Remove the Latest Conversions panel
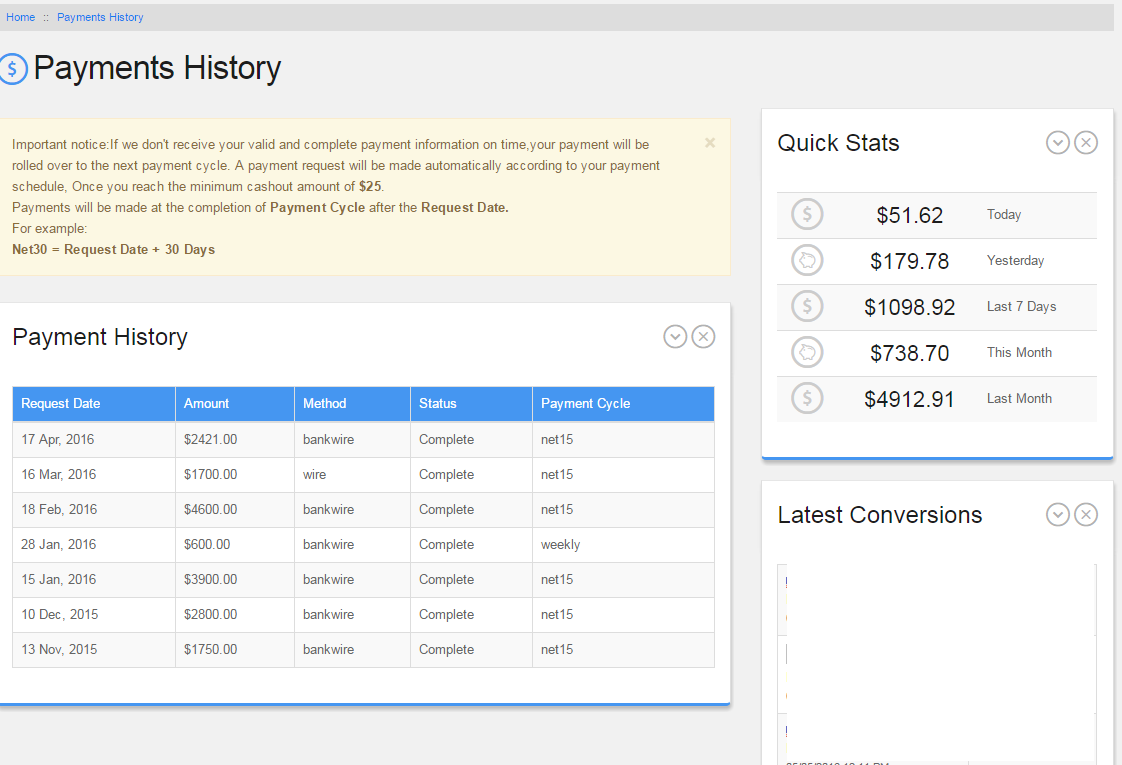Viewport: 1122px width, 765px height. [1086, 515]
